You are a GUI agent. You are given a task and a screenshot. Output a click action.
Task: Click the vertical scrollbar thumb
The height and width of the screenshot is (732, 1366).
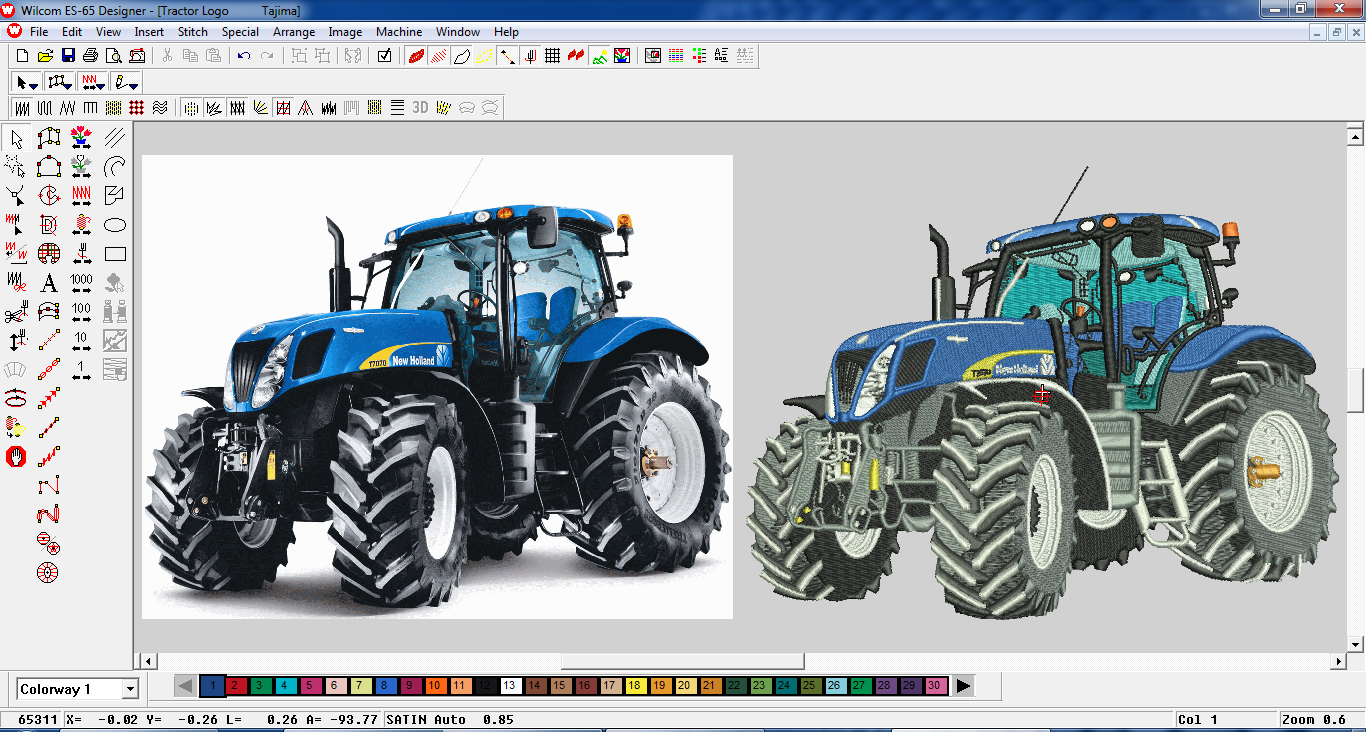pyautogui.click(x=1356, y=390)
